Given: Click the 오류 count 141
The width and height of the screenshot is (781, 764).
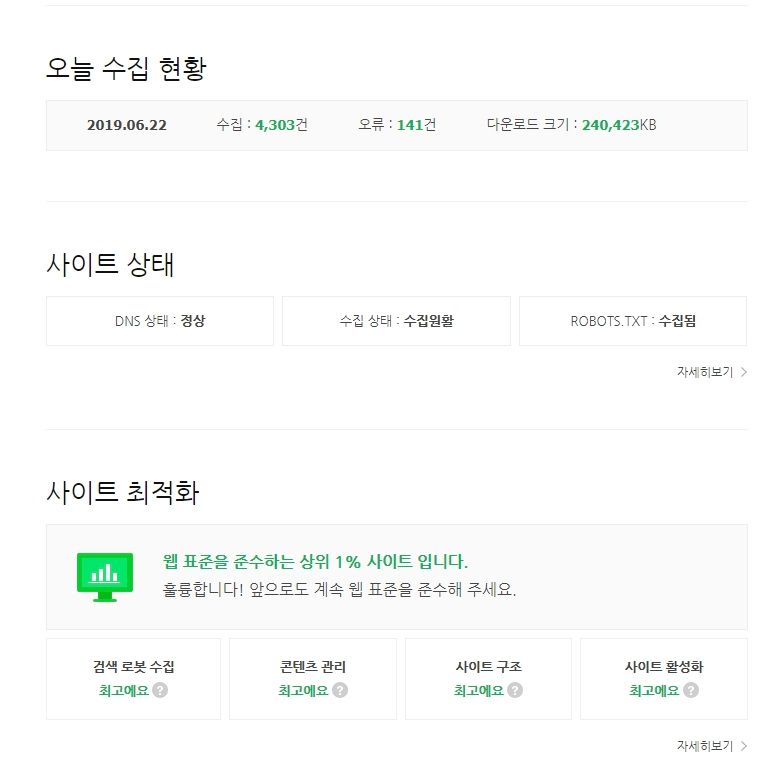Looking at the screenshot, I should [x=411, y=125].
